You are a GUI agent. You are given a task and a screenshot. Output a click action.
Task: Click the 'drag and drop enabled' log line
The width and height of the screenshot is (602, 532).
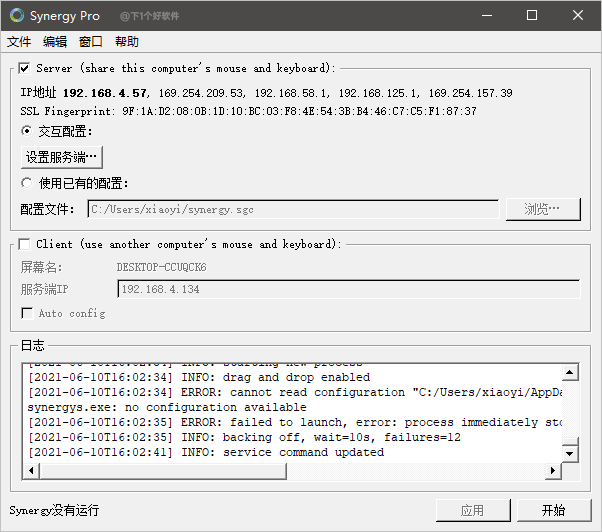pos(199,377)
